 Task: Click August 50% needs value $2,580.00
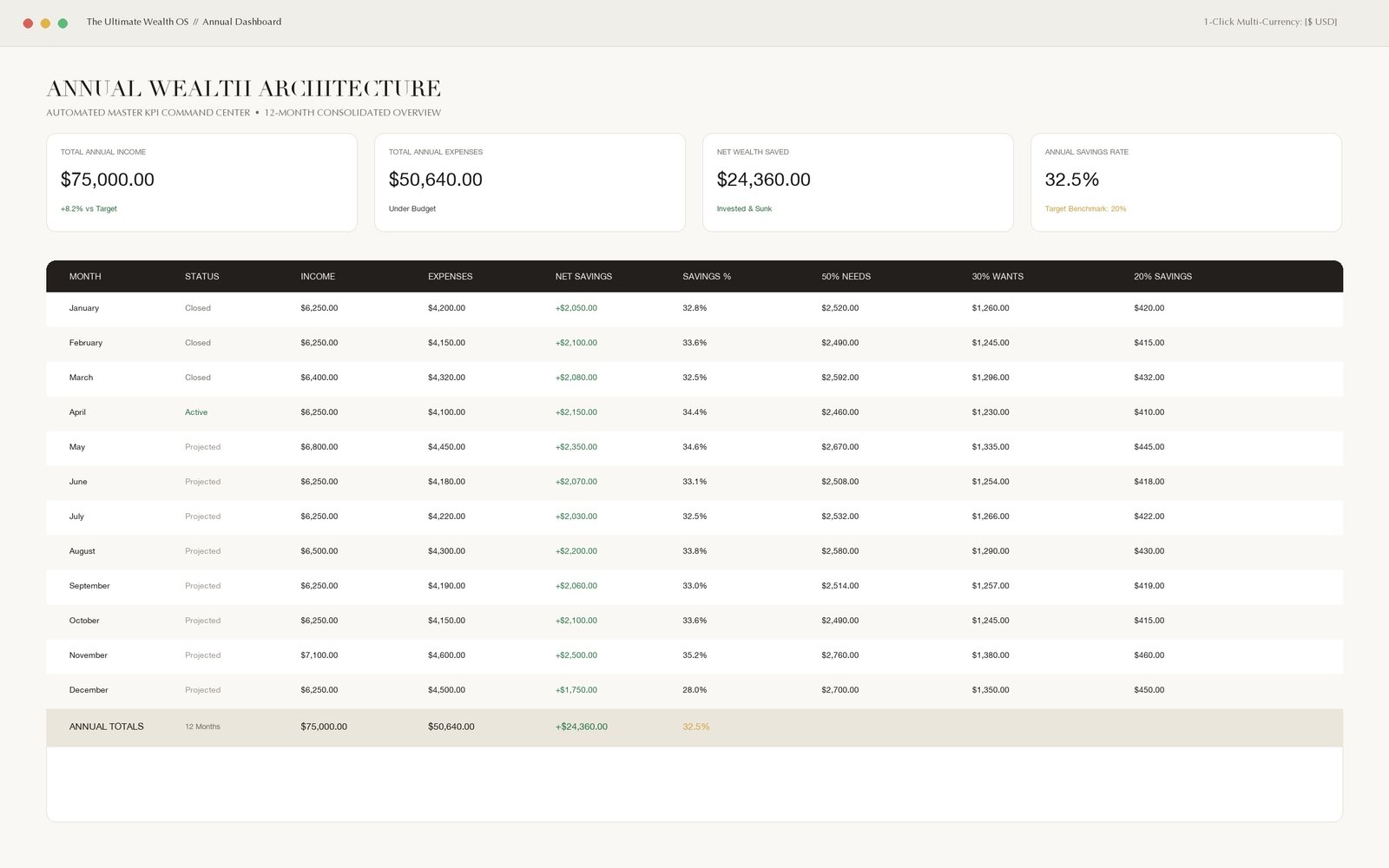tap(840, 551)
